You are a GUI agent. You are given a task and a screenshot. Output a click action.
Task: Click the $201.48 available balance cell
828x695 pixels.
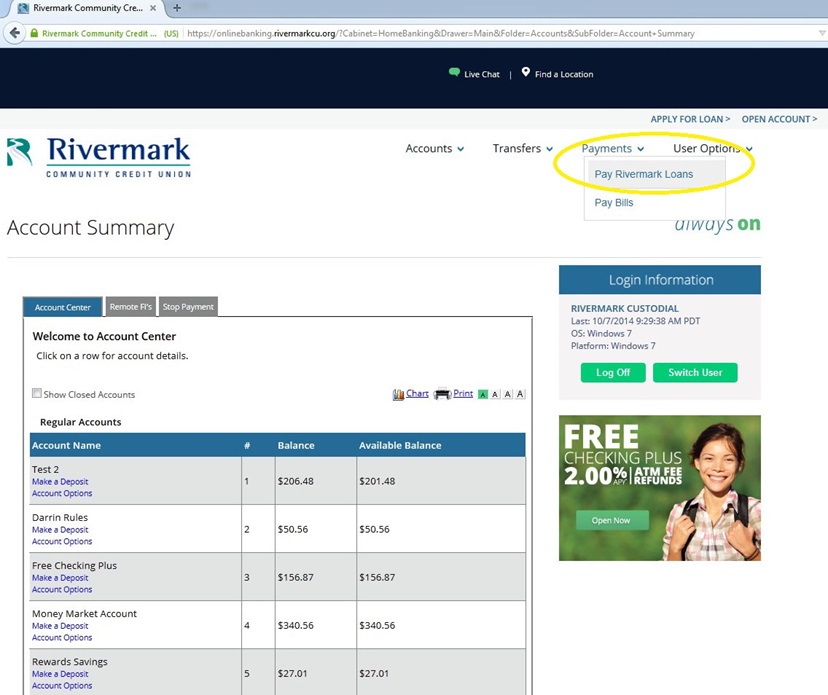pos(441,481)
